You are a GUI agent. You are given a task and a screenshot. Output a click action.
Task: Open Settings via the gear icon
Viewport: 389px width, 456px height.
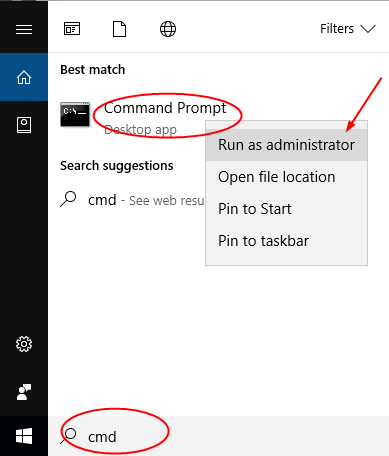pos(24,344)
